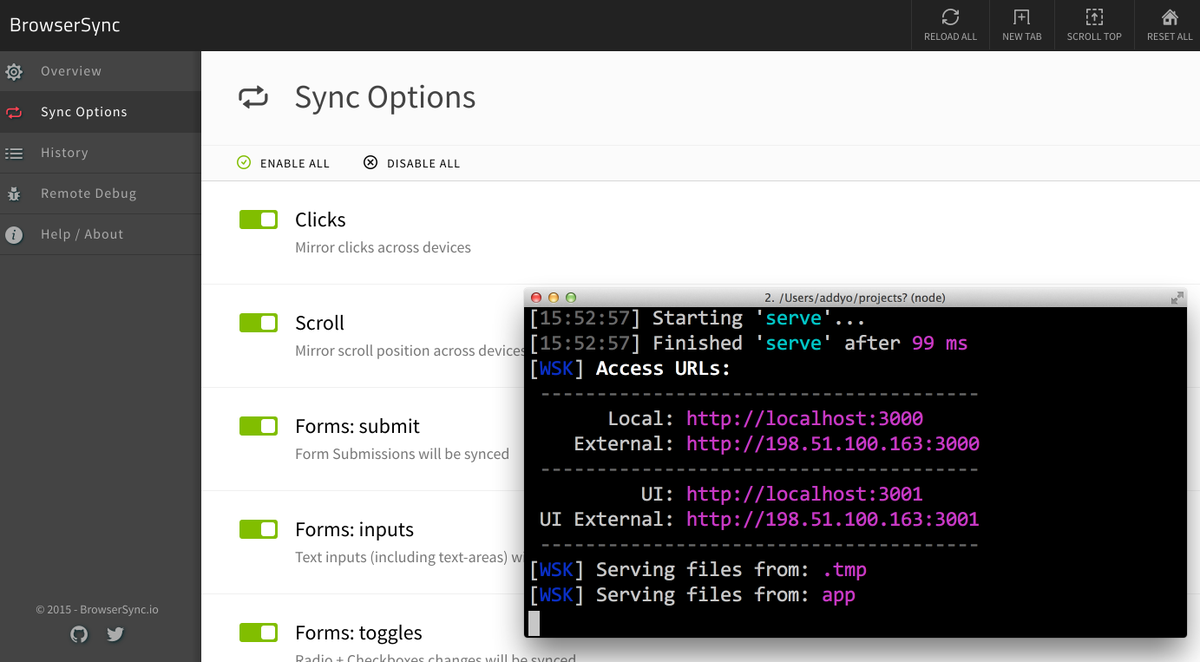Click the 'Access URLs:' line in terminal
Screen dimensions: 1200x662
[663, 368]
